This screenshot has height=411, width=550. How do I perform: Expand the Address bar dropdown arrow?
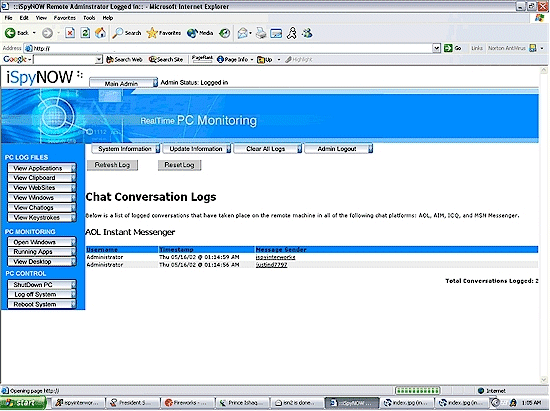(436, 48)
